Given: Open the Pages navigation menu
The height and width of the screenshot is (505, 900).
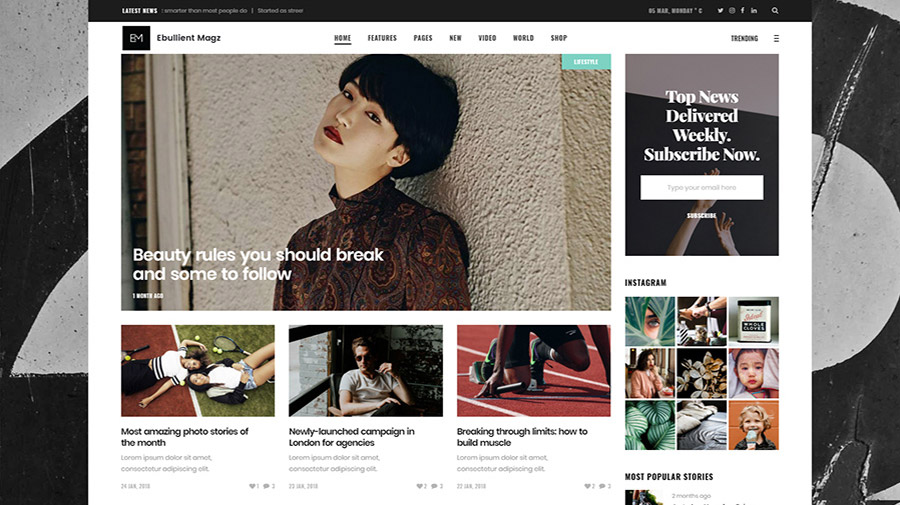Looking at the screenshot, I should pos(422,38).
